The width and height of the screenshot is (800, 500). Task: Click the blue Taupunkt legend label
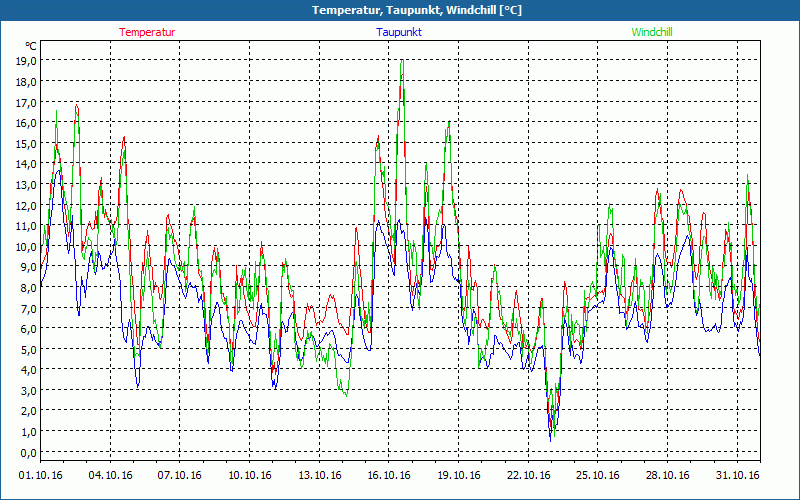coord(399,32)
